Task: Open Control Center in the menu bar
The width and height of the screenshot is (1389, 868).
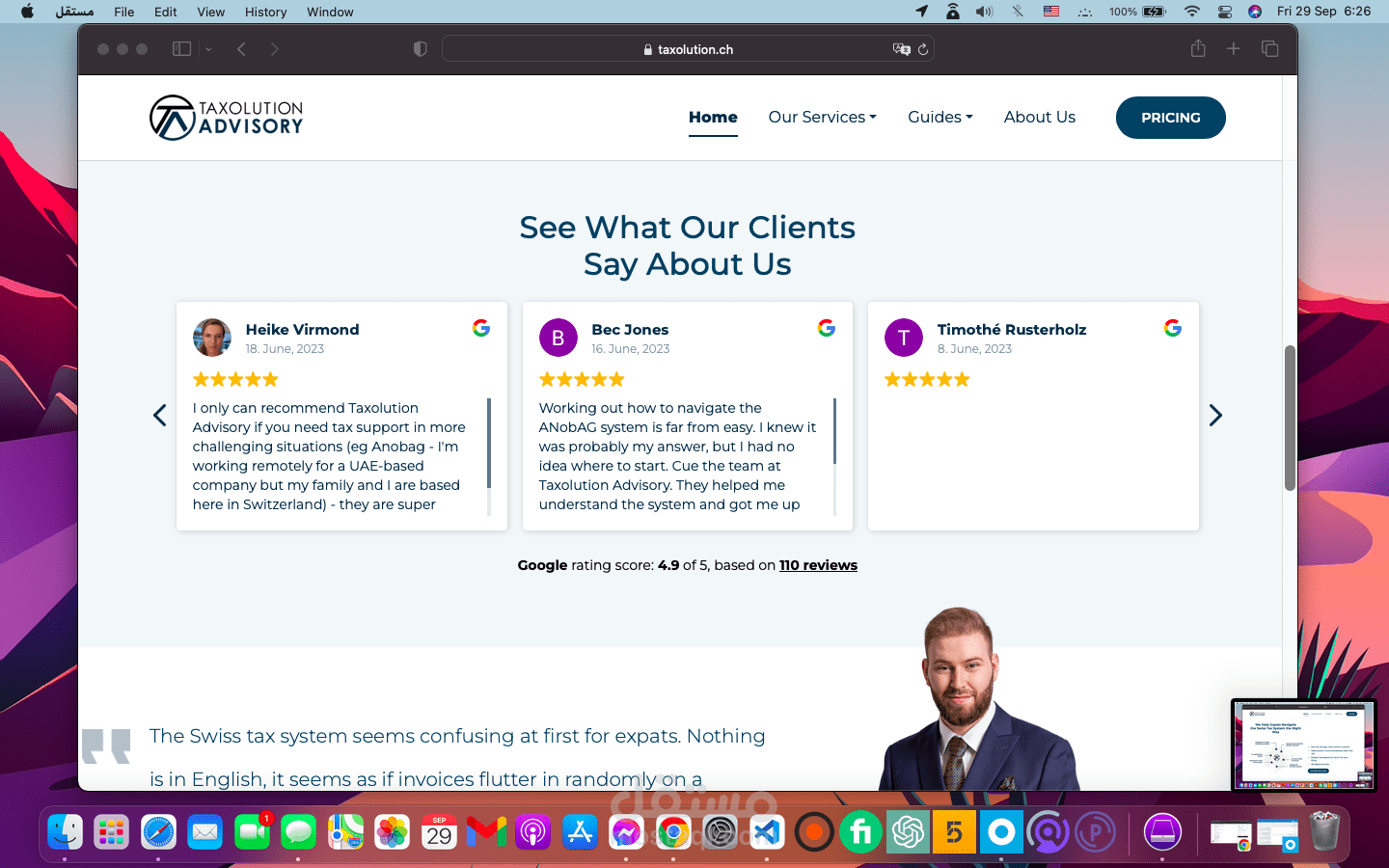Action: [x=1225, y=12]
